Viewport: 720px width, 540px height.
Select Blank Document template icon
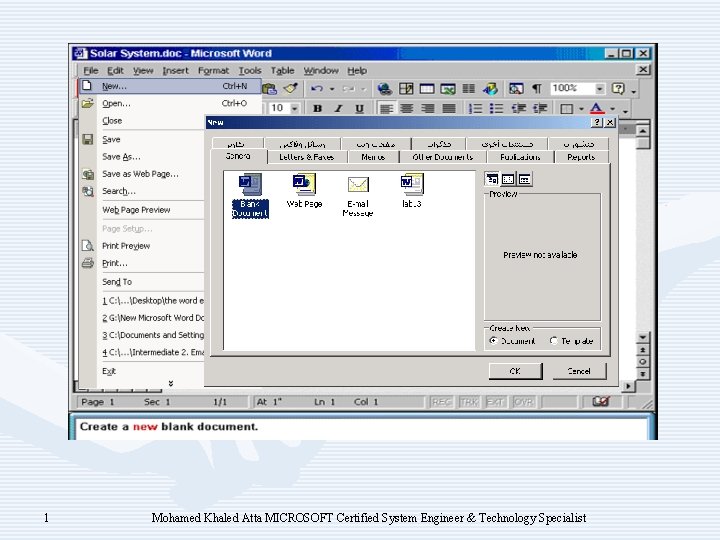coord(250,195)
